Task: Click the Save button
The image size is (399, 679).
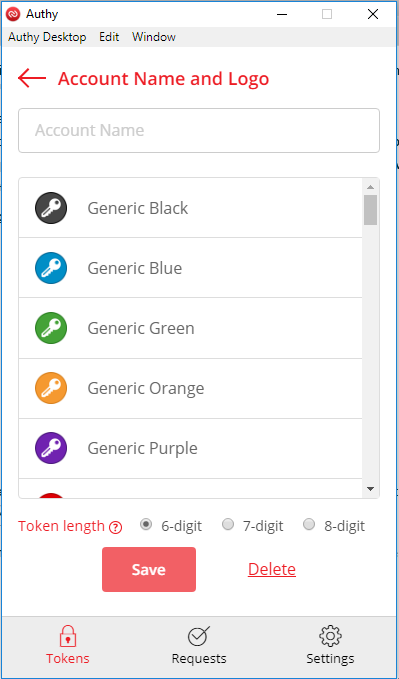Action: tap(149, 569)
